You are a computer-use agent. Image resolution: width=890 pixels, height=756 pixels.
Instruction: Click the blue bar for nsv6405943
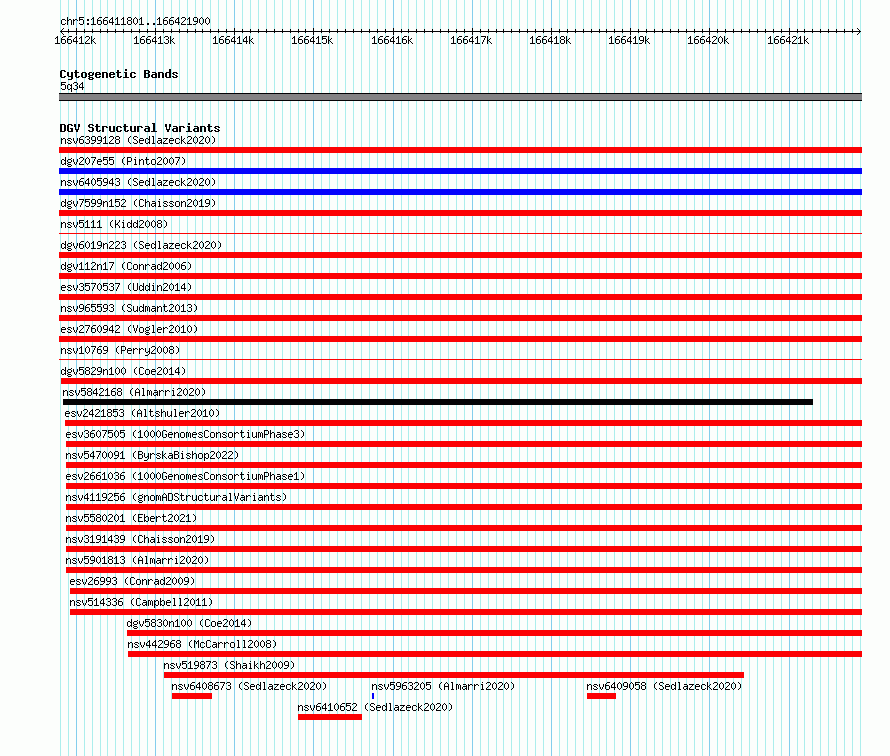tap(460, 192)
